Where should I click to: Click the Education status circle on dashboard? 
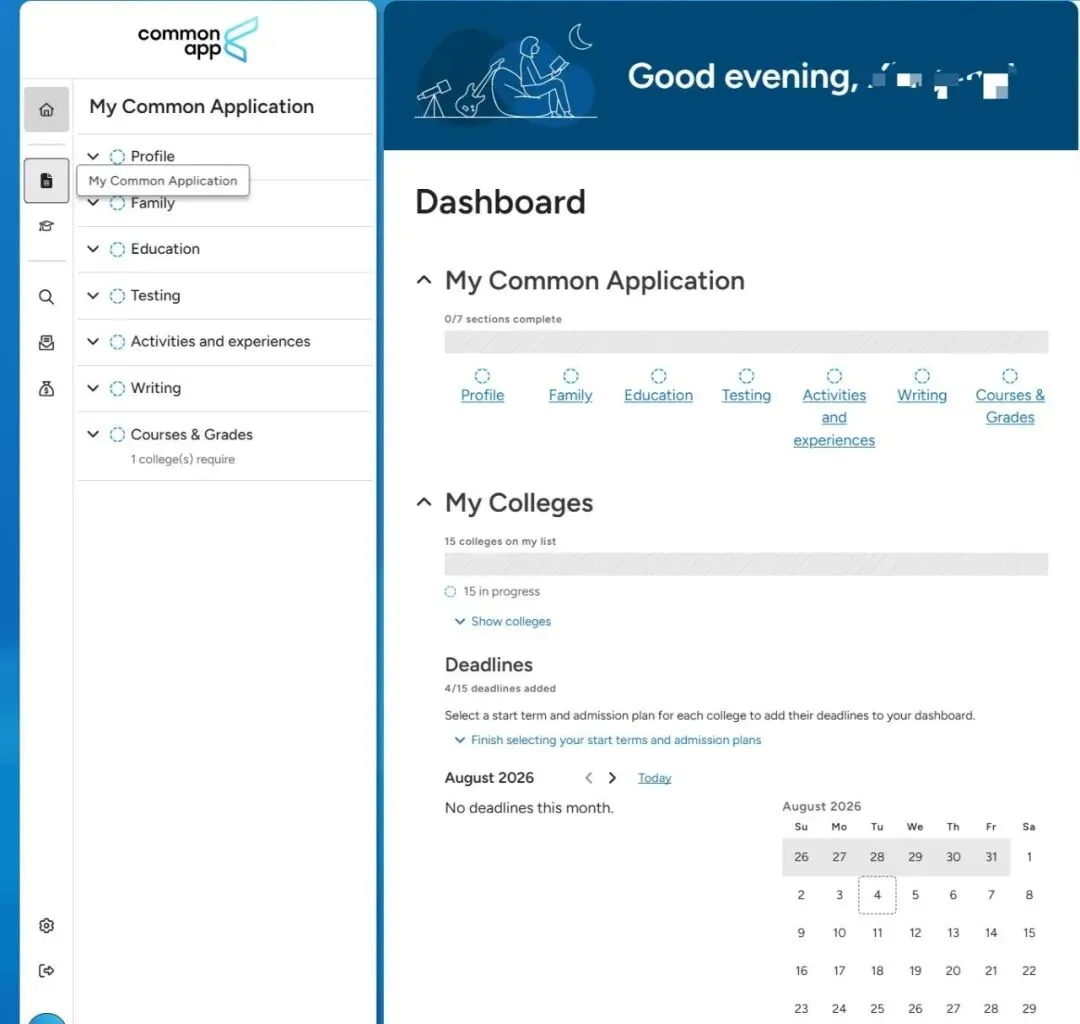pyautogui.click(x=658, y=376)
